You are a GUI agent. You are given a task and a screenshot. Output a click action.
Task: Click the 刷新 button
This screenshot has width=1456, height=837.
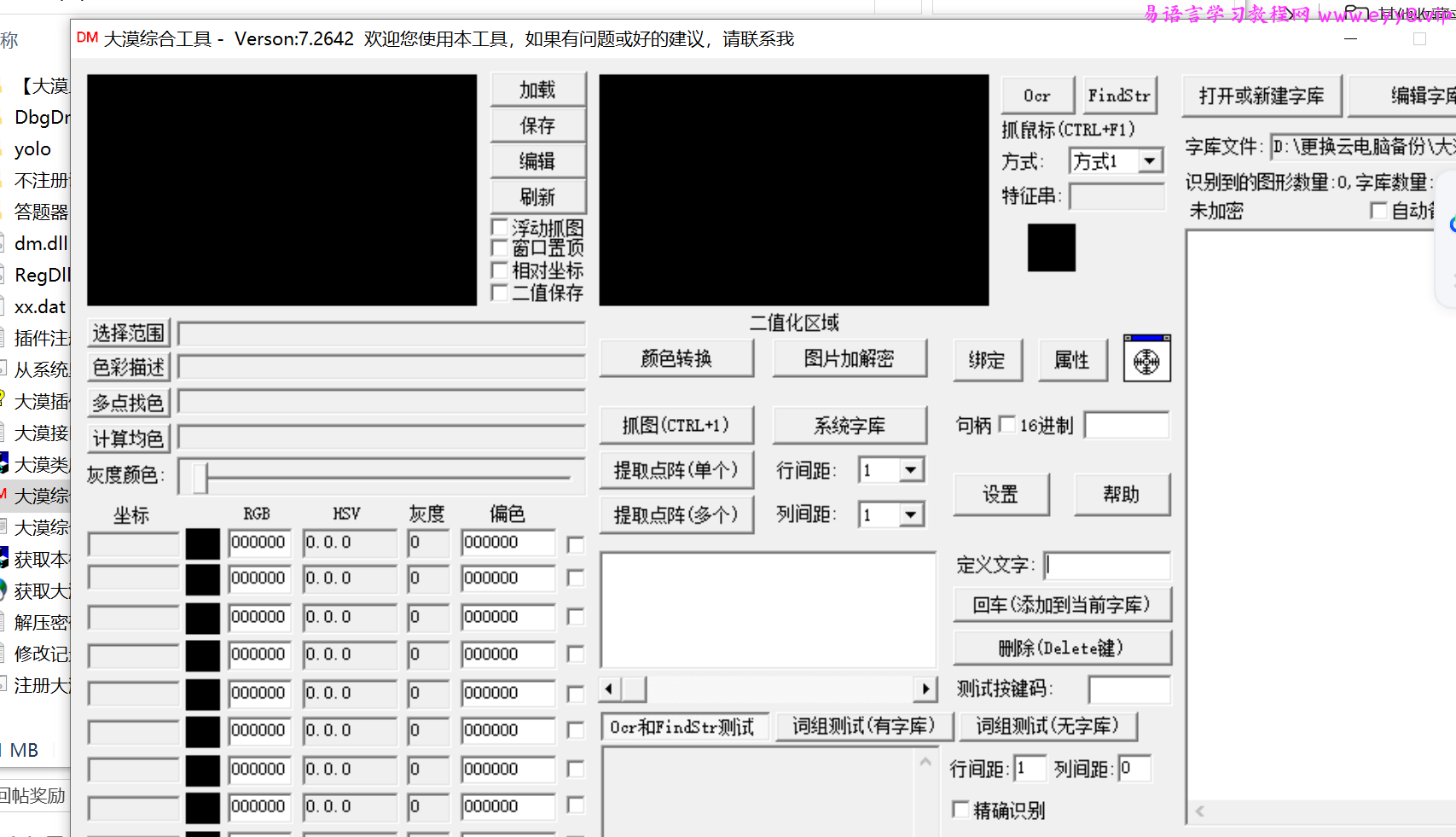click(x=538, y=197)
